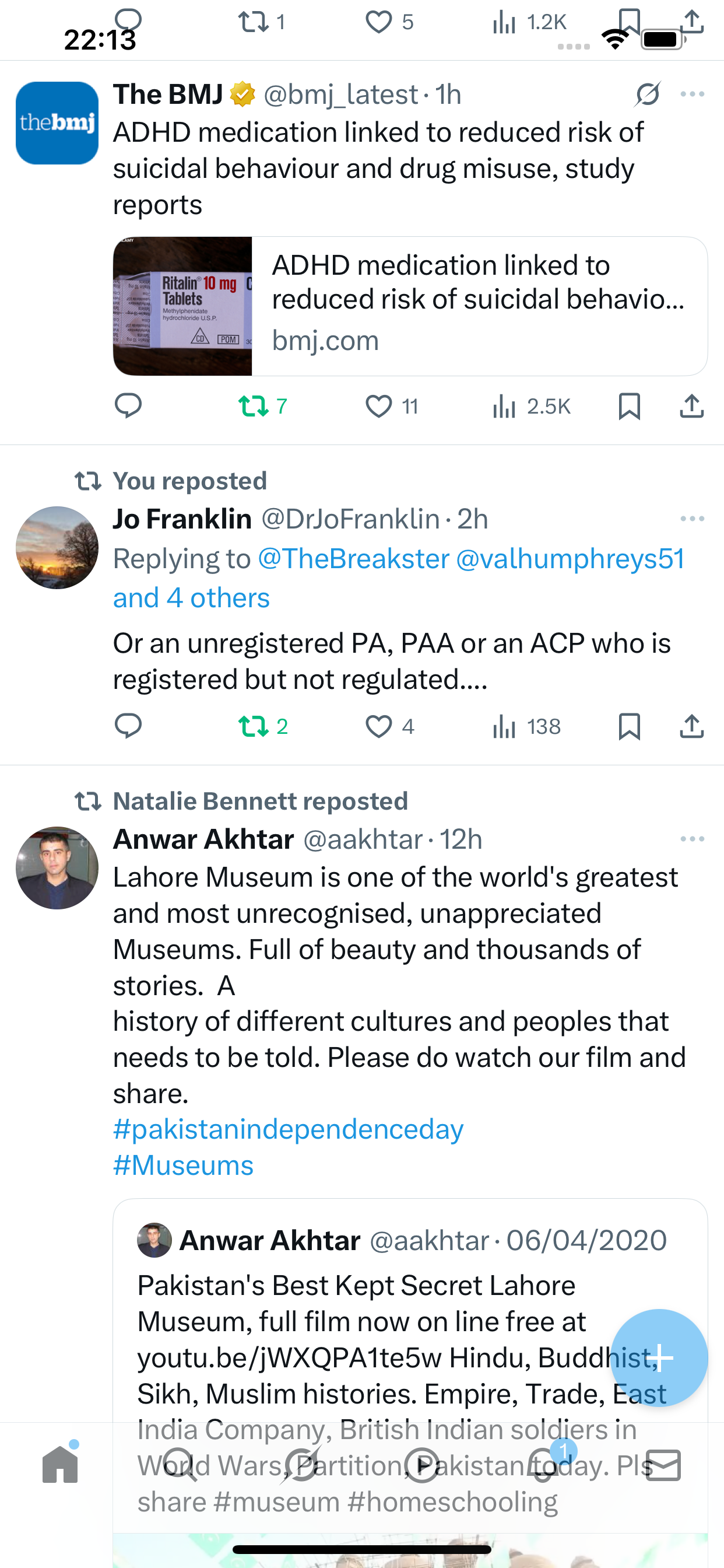Open The BMJ profile avatar
The image size is (724, 1568).
tap(57, 123)
